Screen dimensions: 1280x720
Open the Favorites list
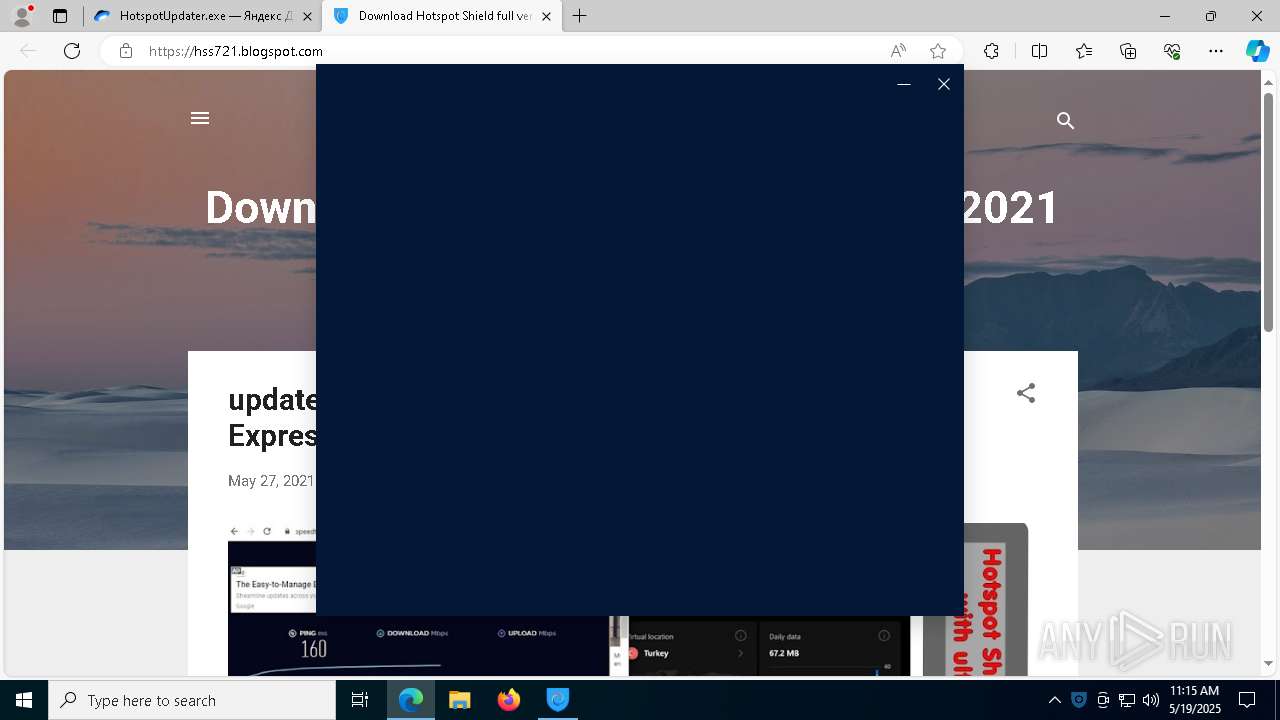coord(1084,51)
